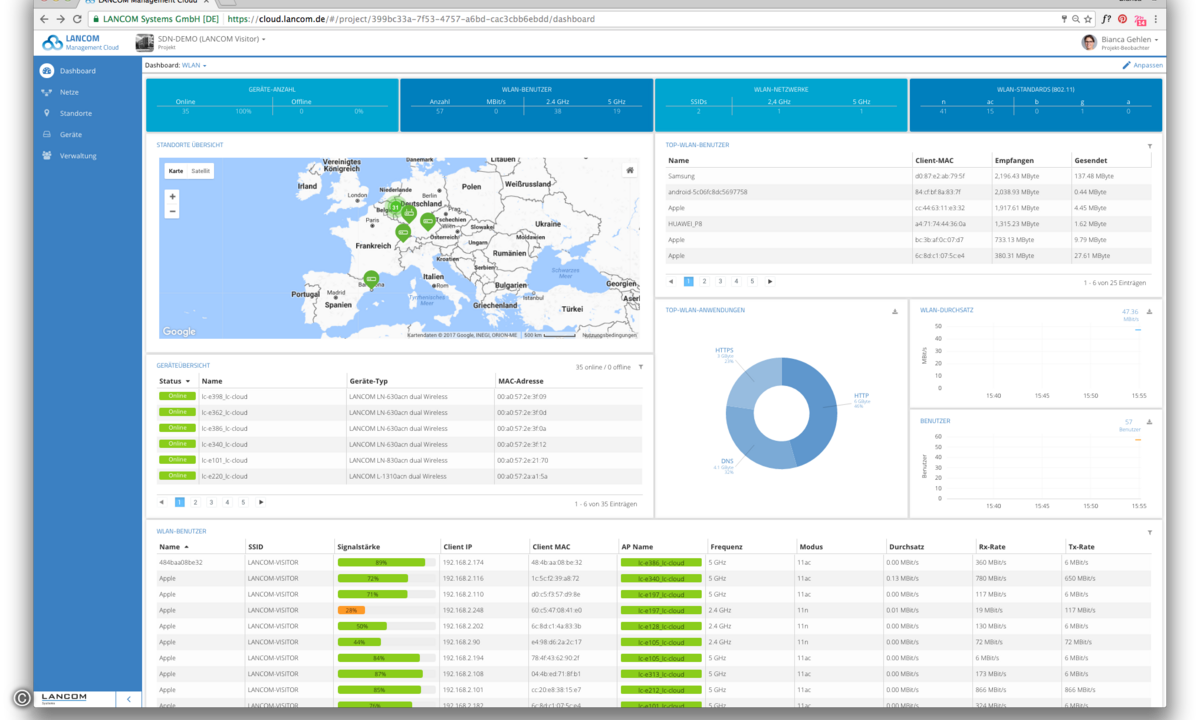This screenshot has width=1200, height=720.
Task: Reload the page in the browser
Action: pos(78,18)
